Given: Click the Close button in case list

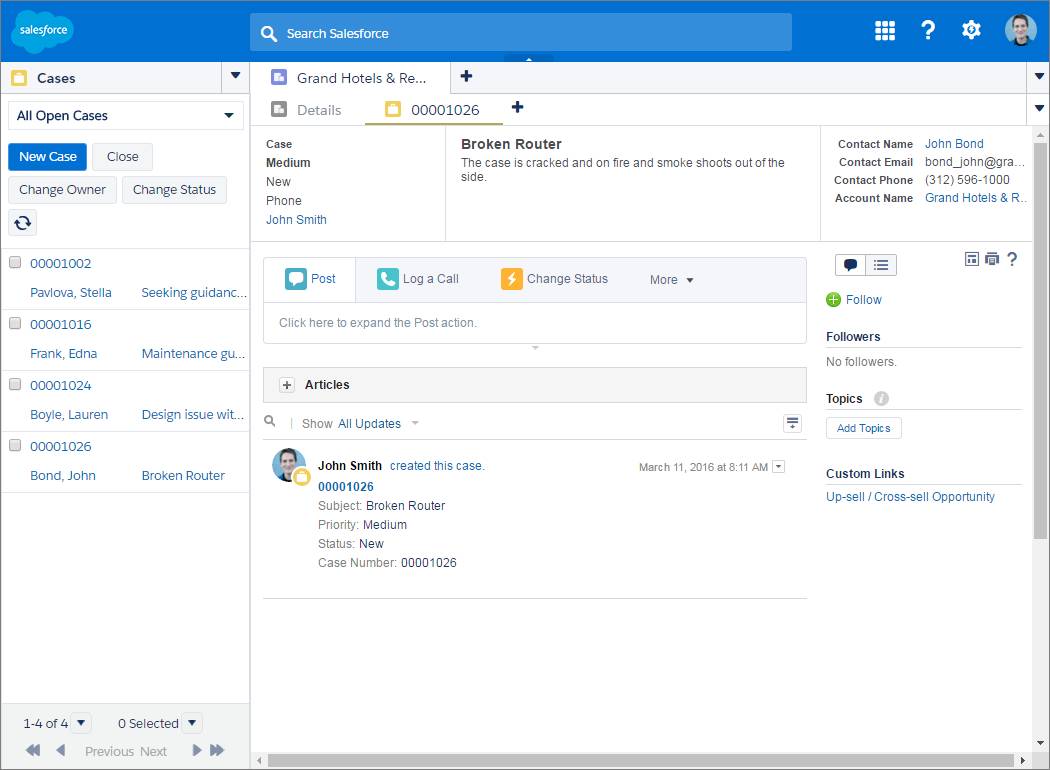Looking at the screenshot, I should pyautogui.click(x=123, y=157).
